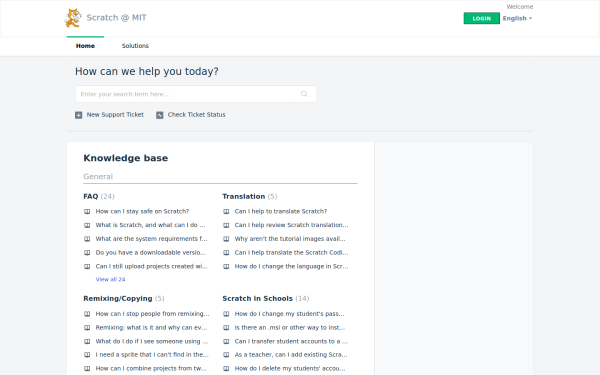Open 'What are the system requirements f...' article
The image size is (600, 375).
click(x=152, y=239)
